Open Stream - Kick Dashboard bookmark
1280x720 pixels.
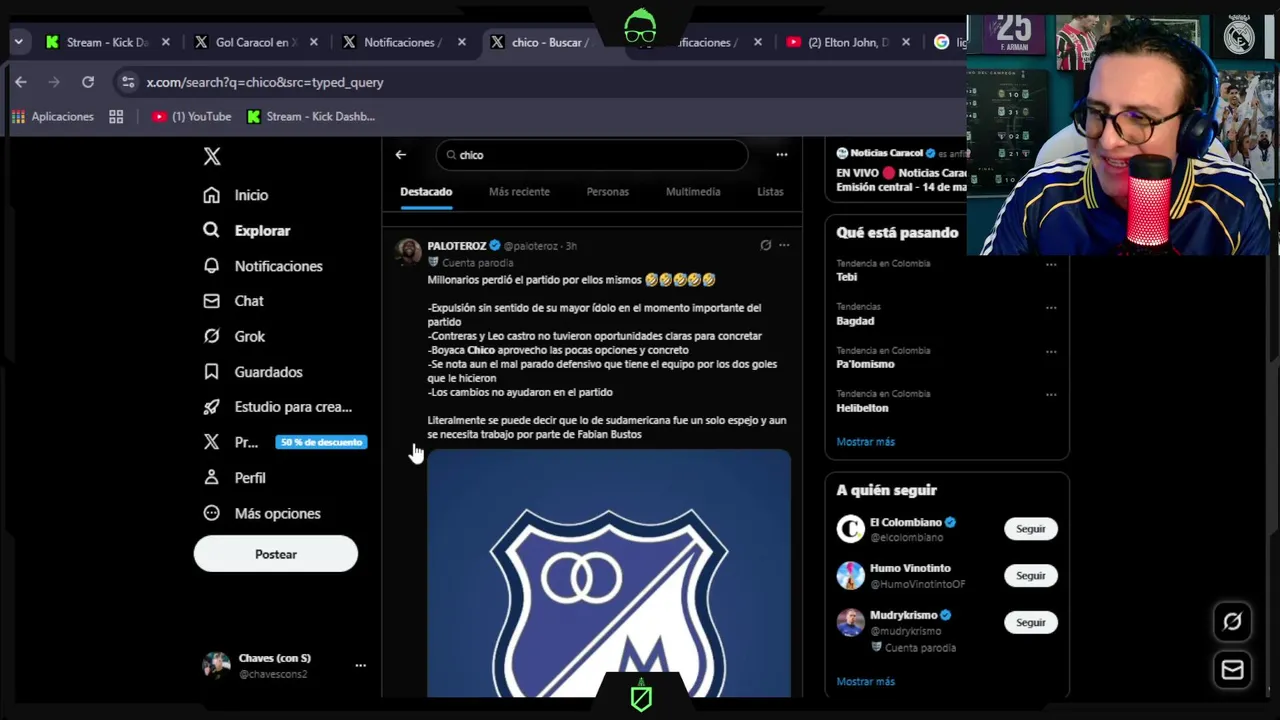tap(311, 116)
